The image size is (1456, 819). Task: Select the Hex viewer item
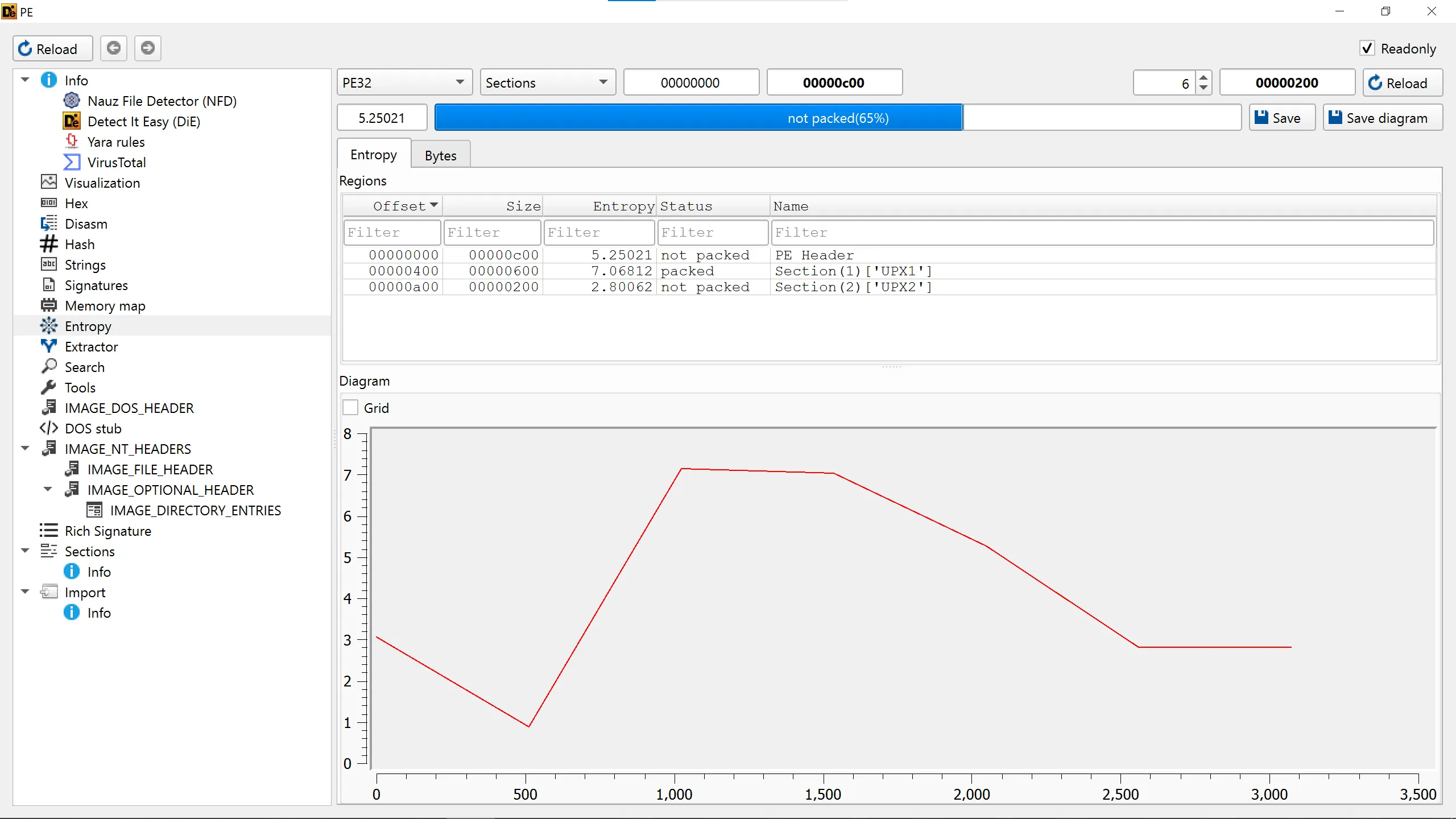[x=76, y=204]
